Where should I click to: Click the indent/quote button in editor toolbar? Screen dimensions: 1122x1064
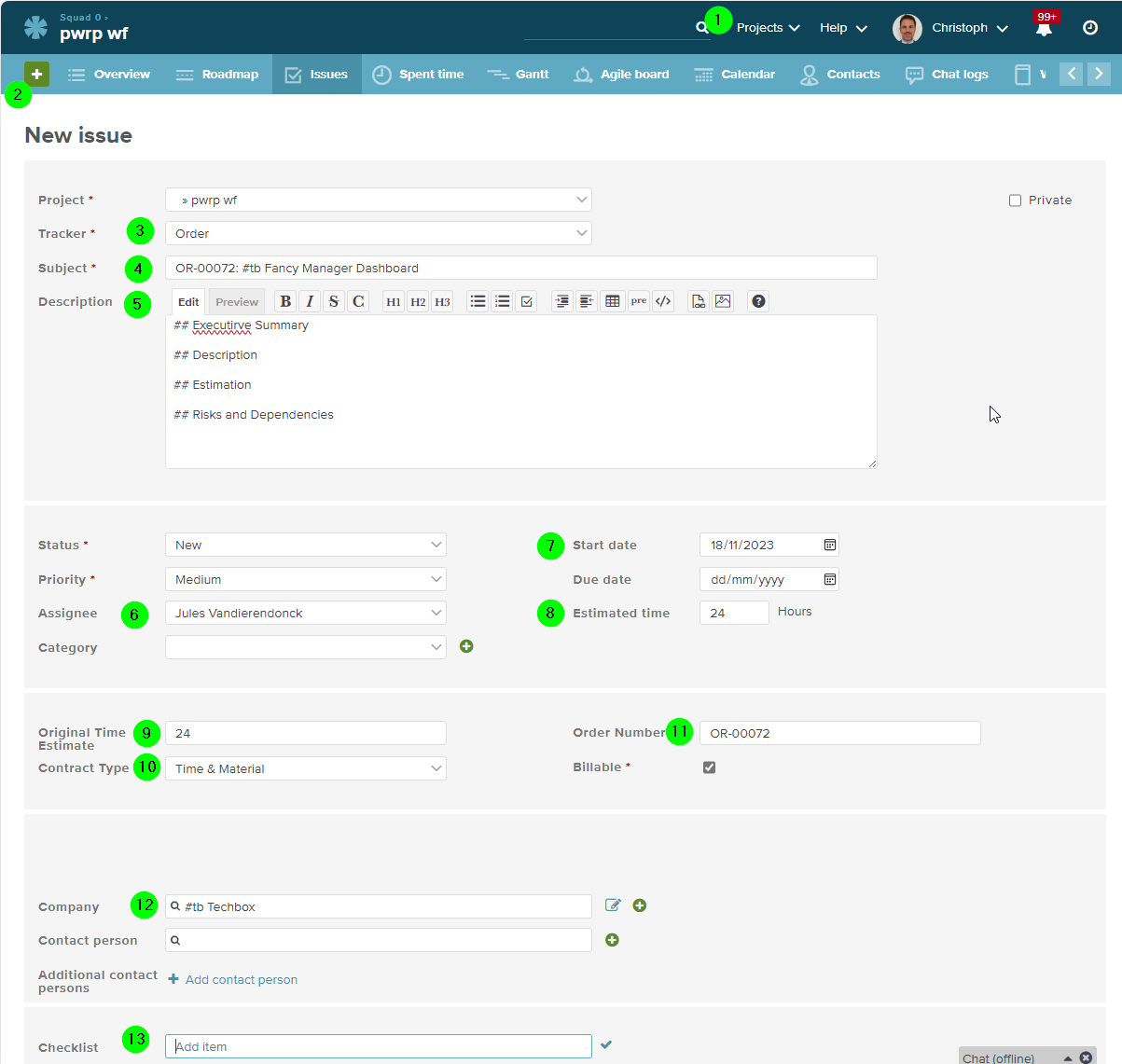click(561, 301)
